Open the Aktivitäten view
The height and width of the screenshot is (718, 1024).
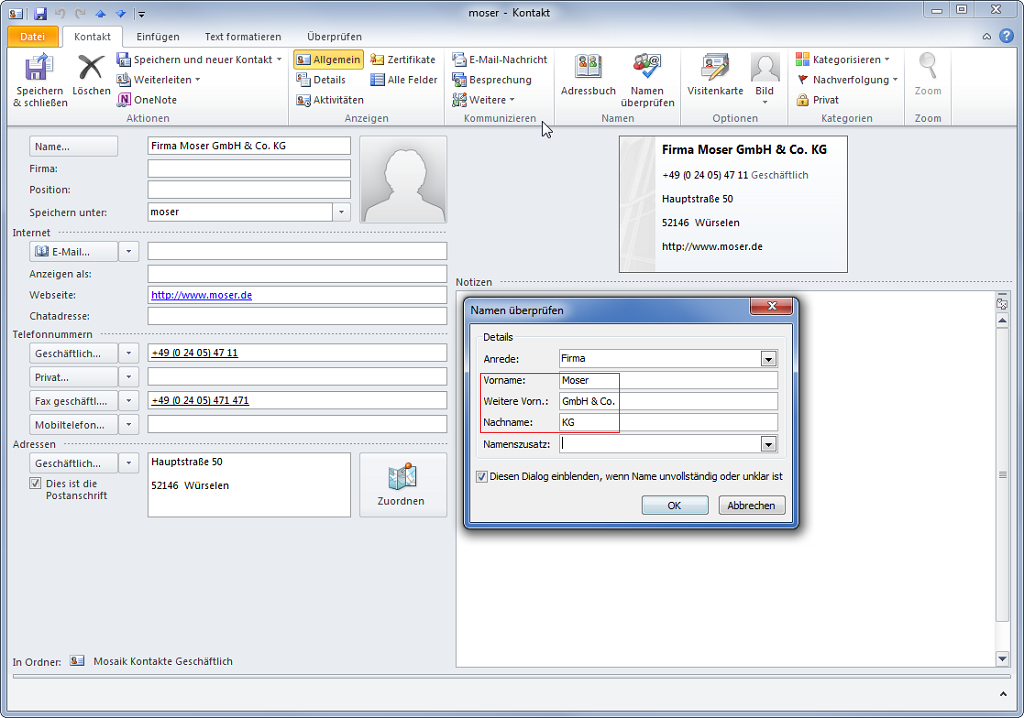pos(330,100)
